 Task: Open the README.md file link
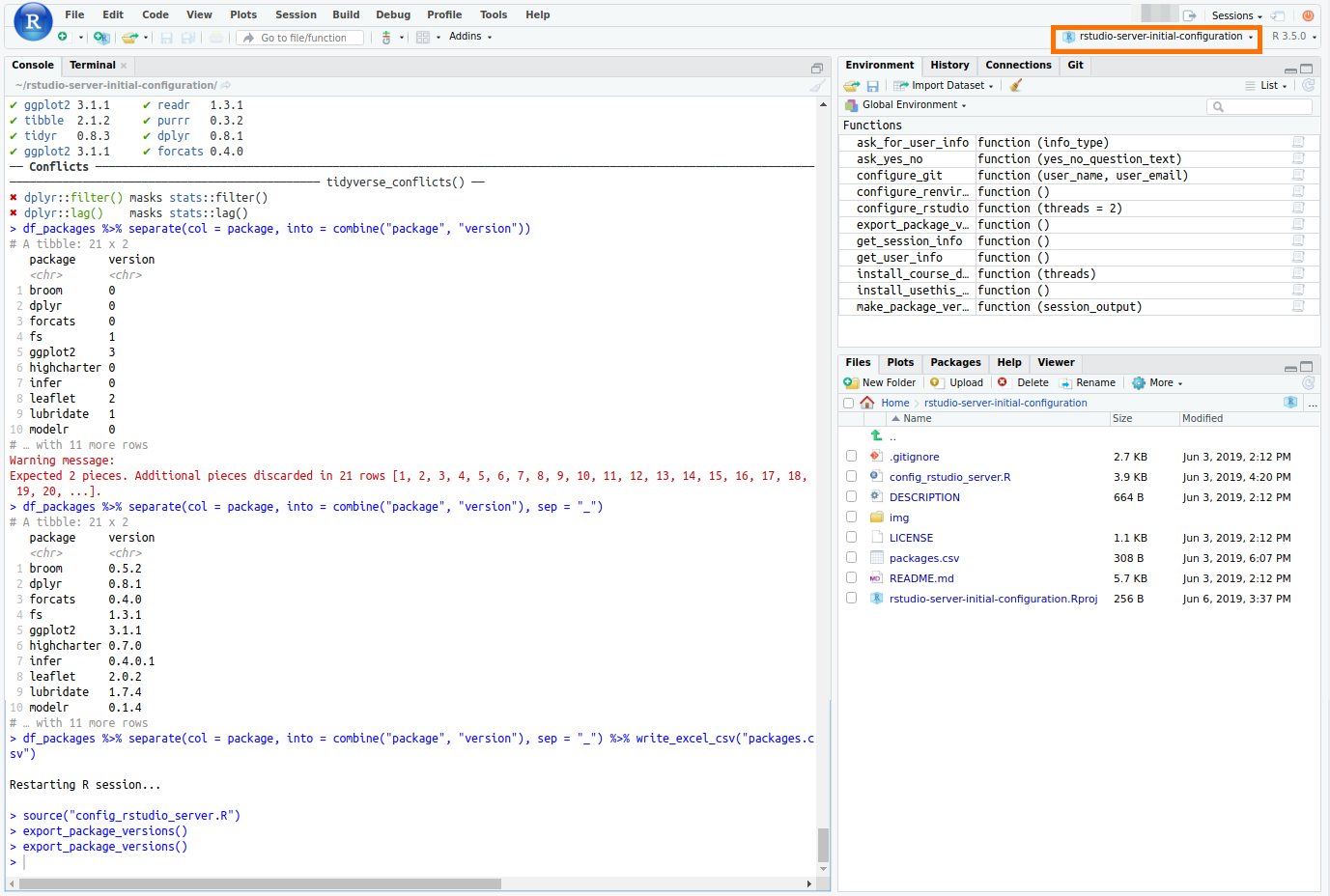[x=921, y=578]
